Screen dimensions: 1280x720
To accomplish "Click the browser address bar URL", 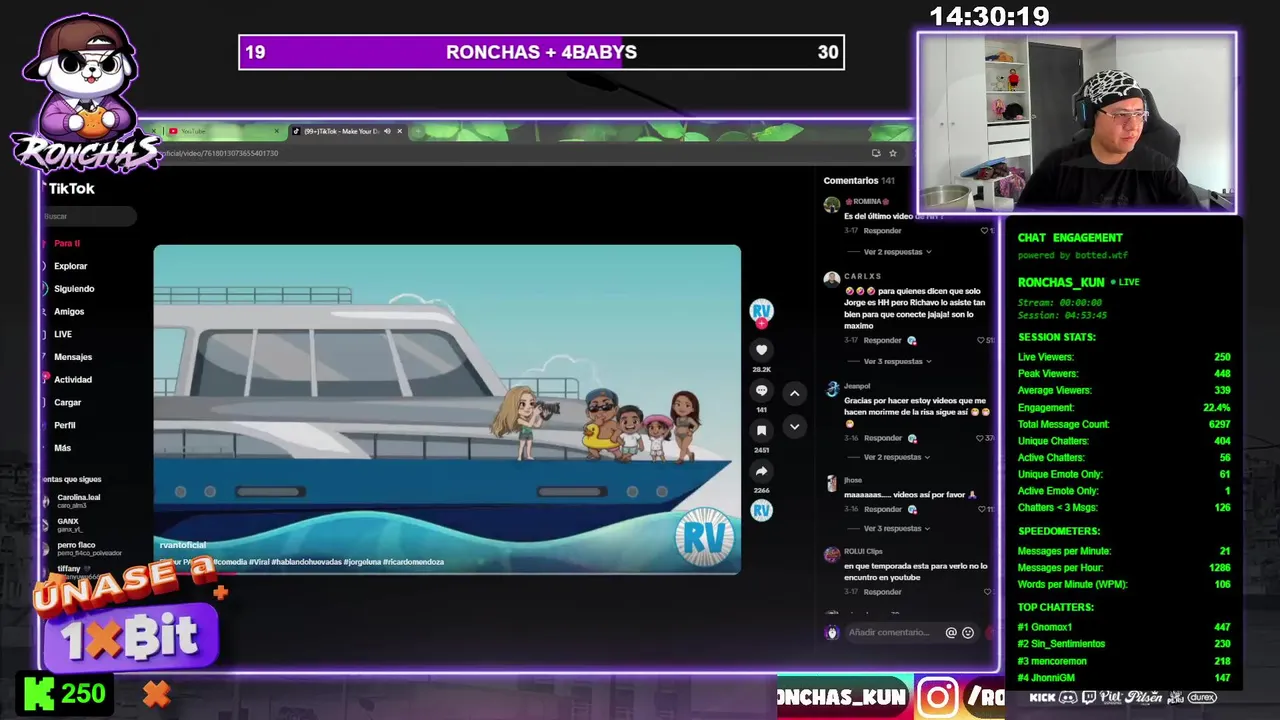I will tap(222, 153).
